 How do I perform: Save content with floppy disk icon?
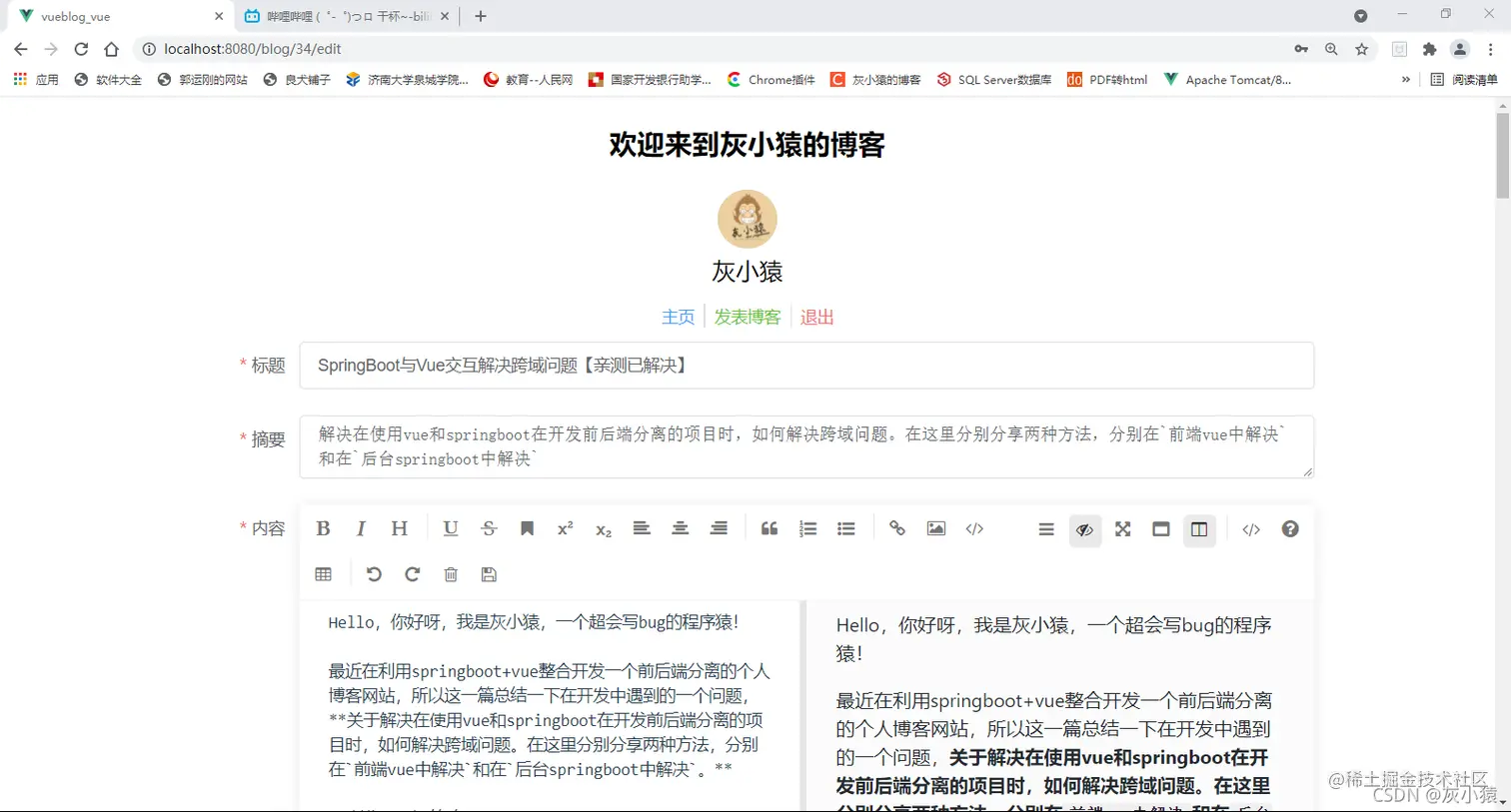pyautogui.click(x=489, y=574)
